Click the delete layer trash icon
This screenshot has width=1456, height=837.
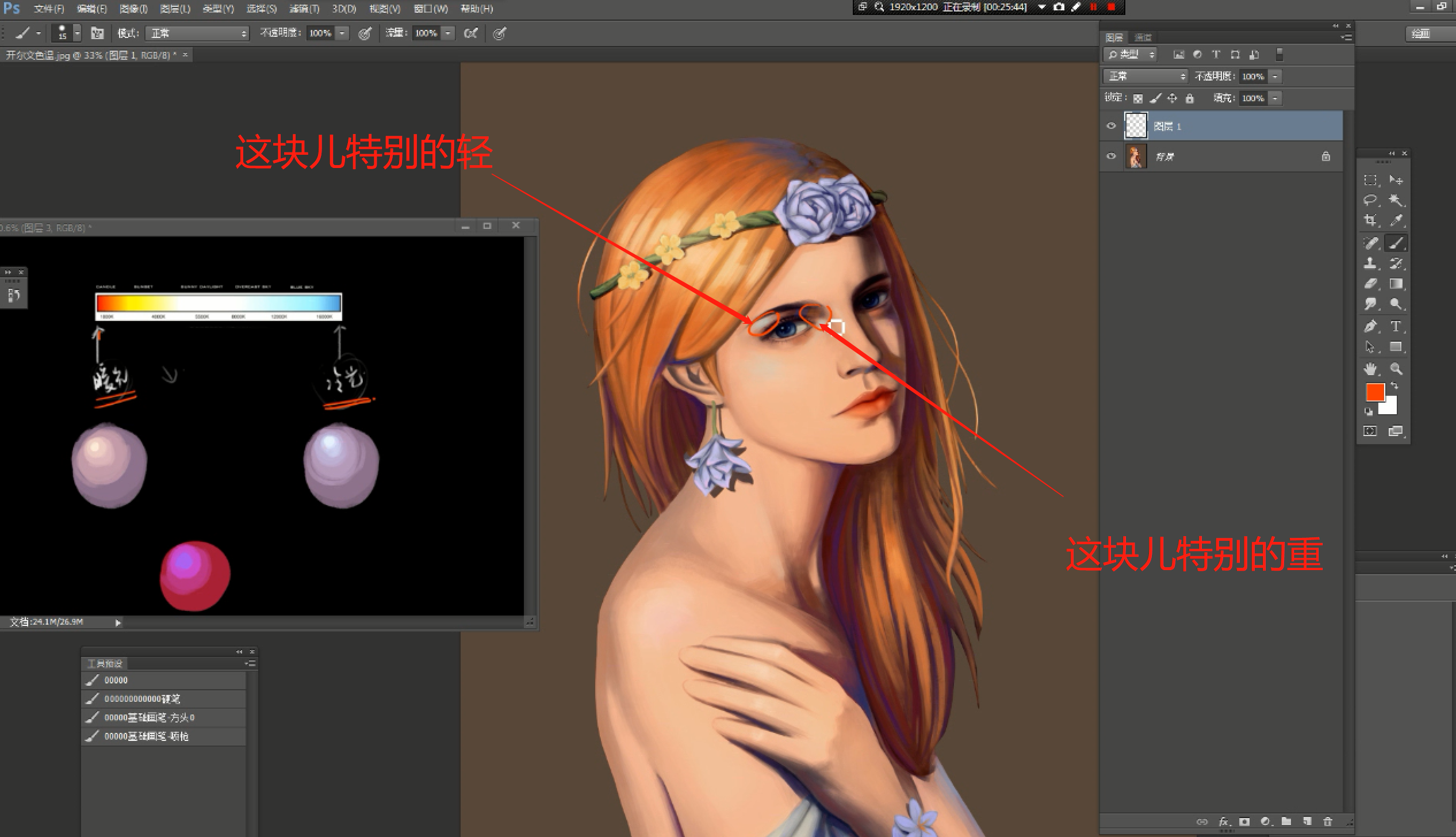(x=1327, y=821)
